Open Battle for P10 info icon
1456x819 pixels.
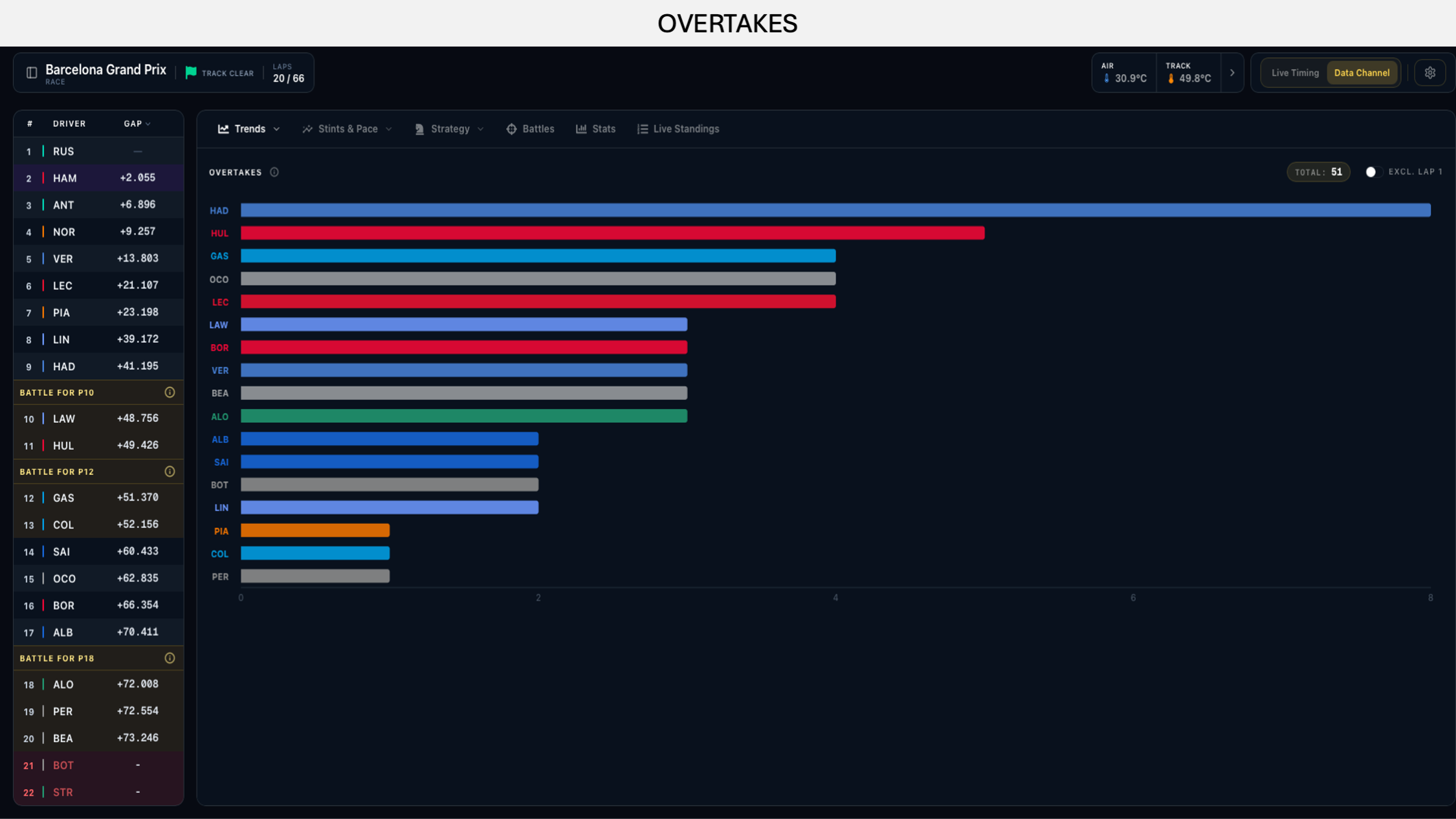coord(170,393)
